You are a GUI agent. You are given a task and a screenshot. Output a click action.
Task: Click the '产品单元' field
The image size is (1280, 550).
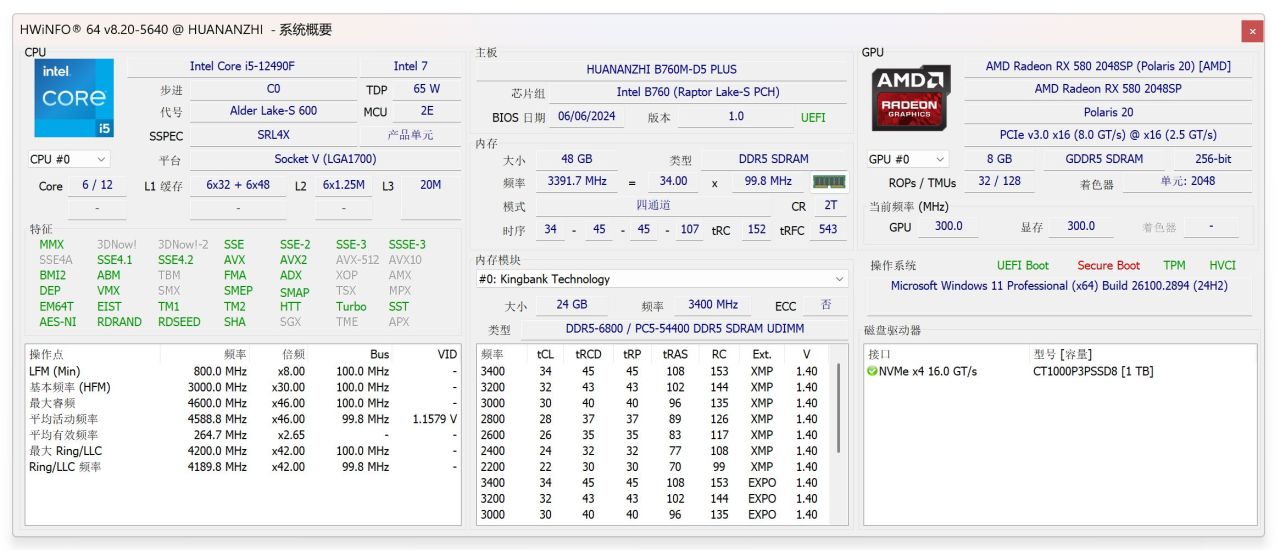pyautogui.click(x=411, y=135)
